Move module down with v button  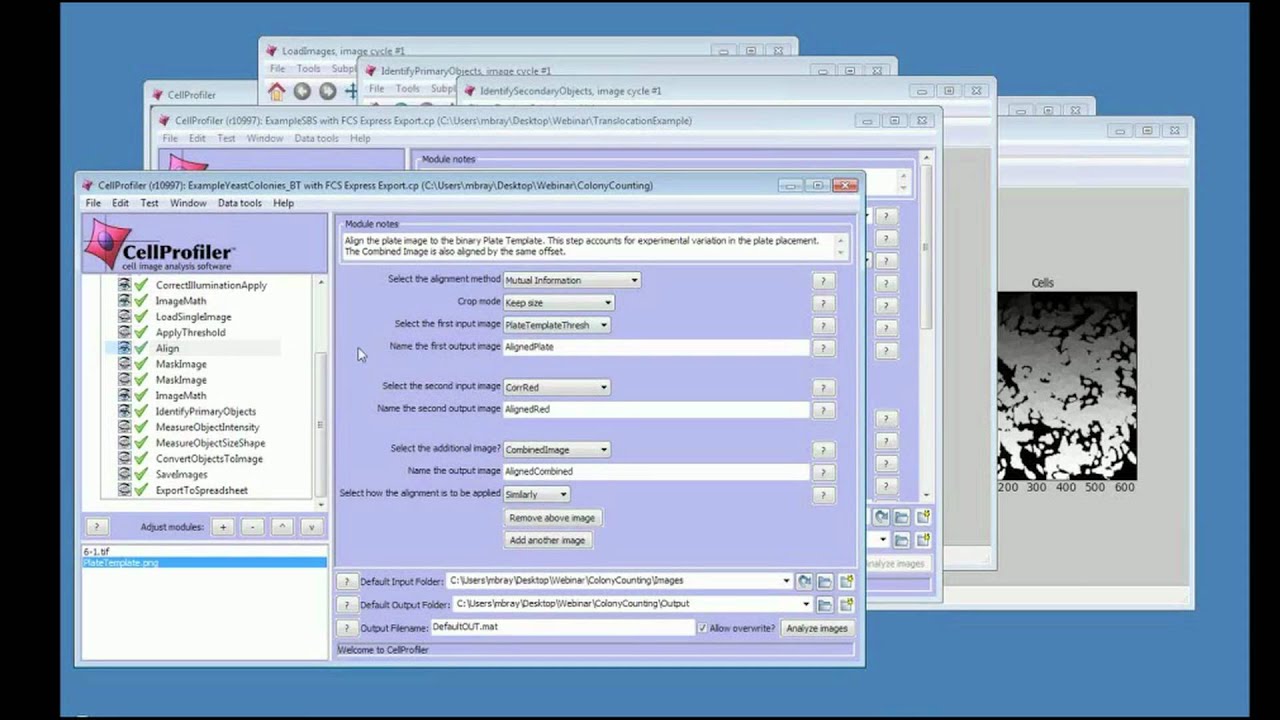(311, 527)
